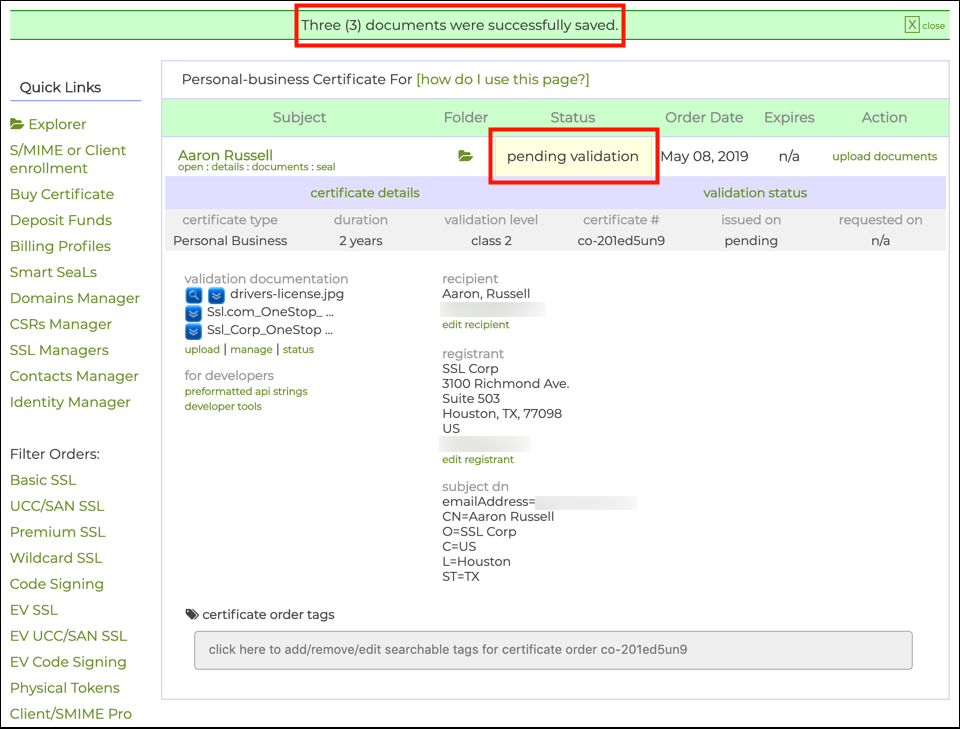960x729 pixels.
Task: Open the how do I use this page help link
Action: pos(503,79)
